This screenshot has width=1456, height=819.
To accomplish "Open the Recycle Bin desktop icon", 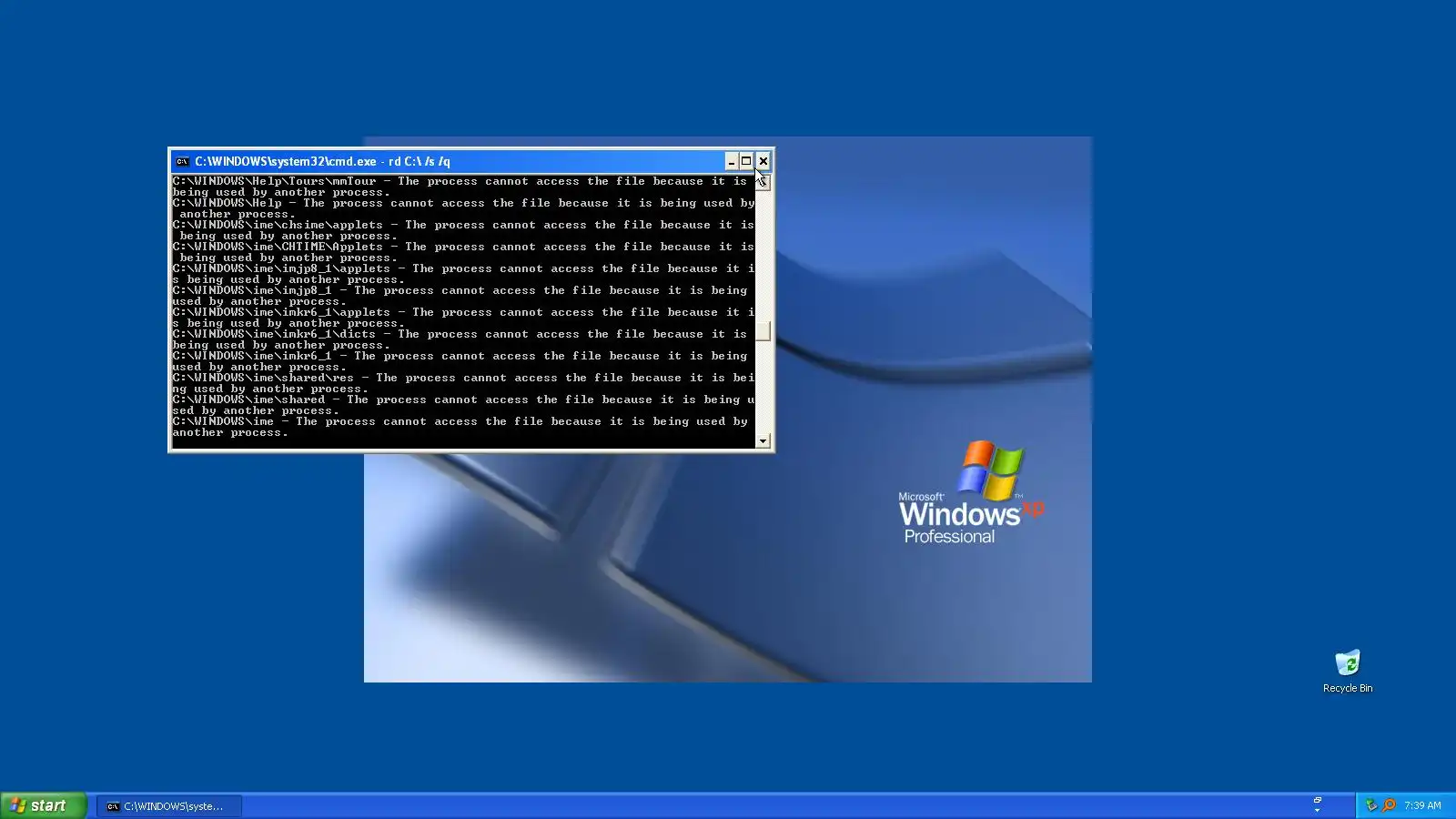I will tap(1348, 672).
